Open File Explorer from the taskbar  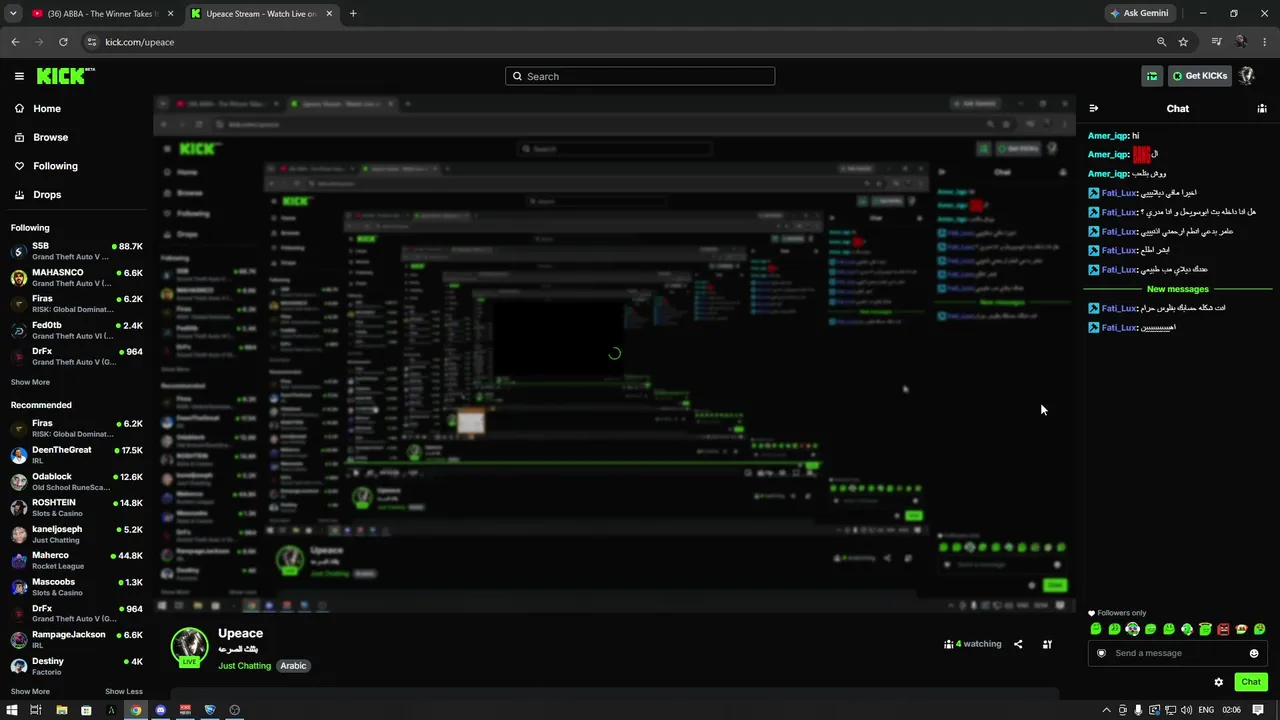point(61,710)
